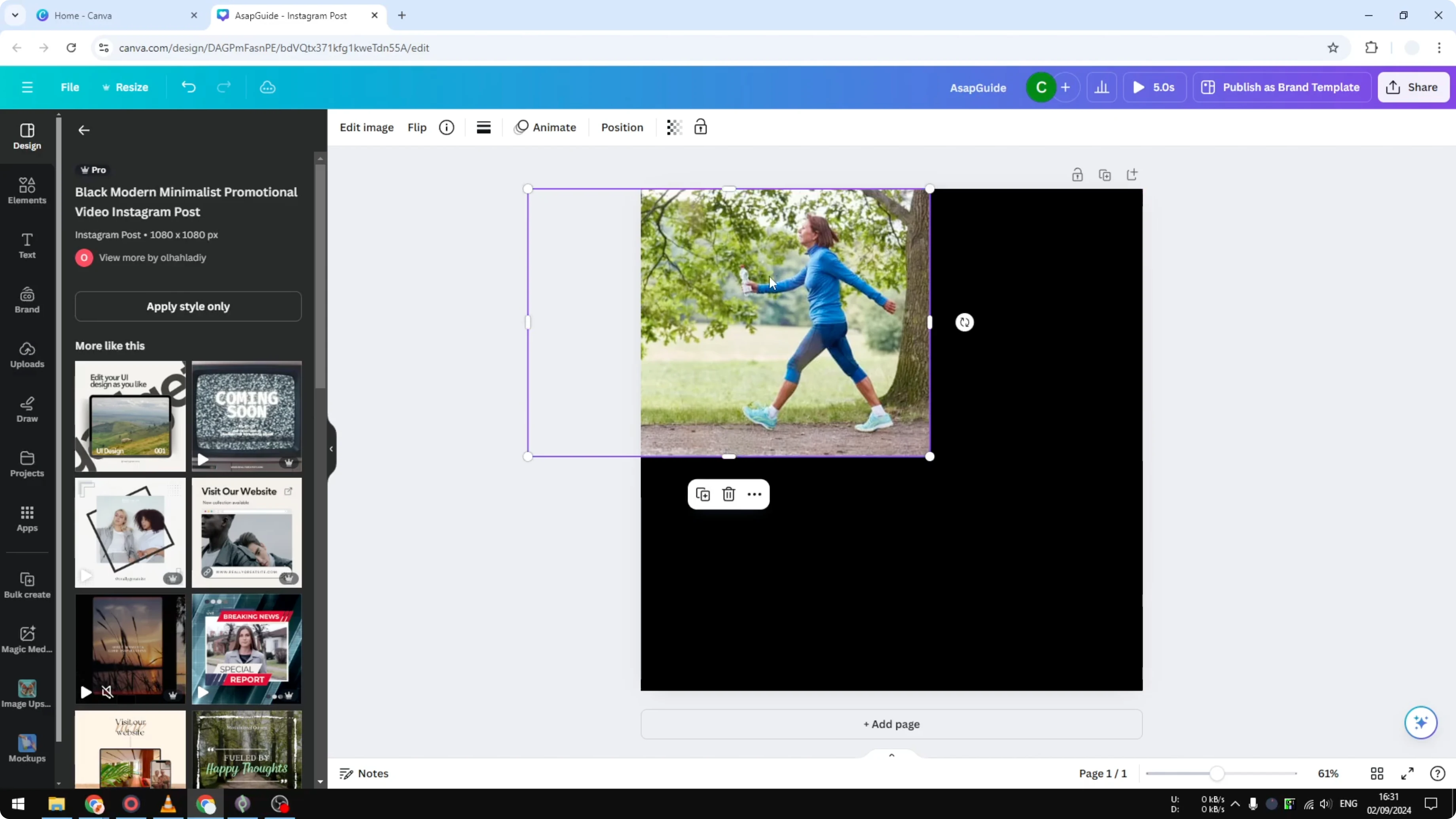The height and width of the screenshot is (819, 1456).
Task: Open border style lines icon
Action: 483,128
